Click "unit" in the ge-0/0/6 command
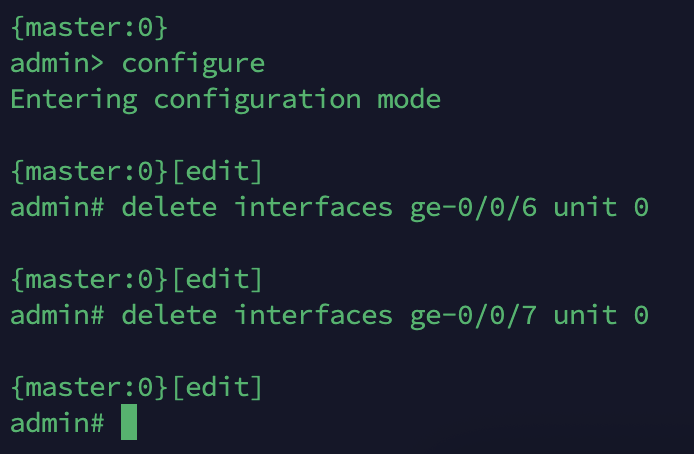This screenshot has width=694, height=454. (x=585, y=208)
